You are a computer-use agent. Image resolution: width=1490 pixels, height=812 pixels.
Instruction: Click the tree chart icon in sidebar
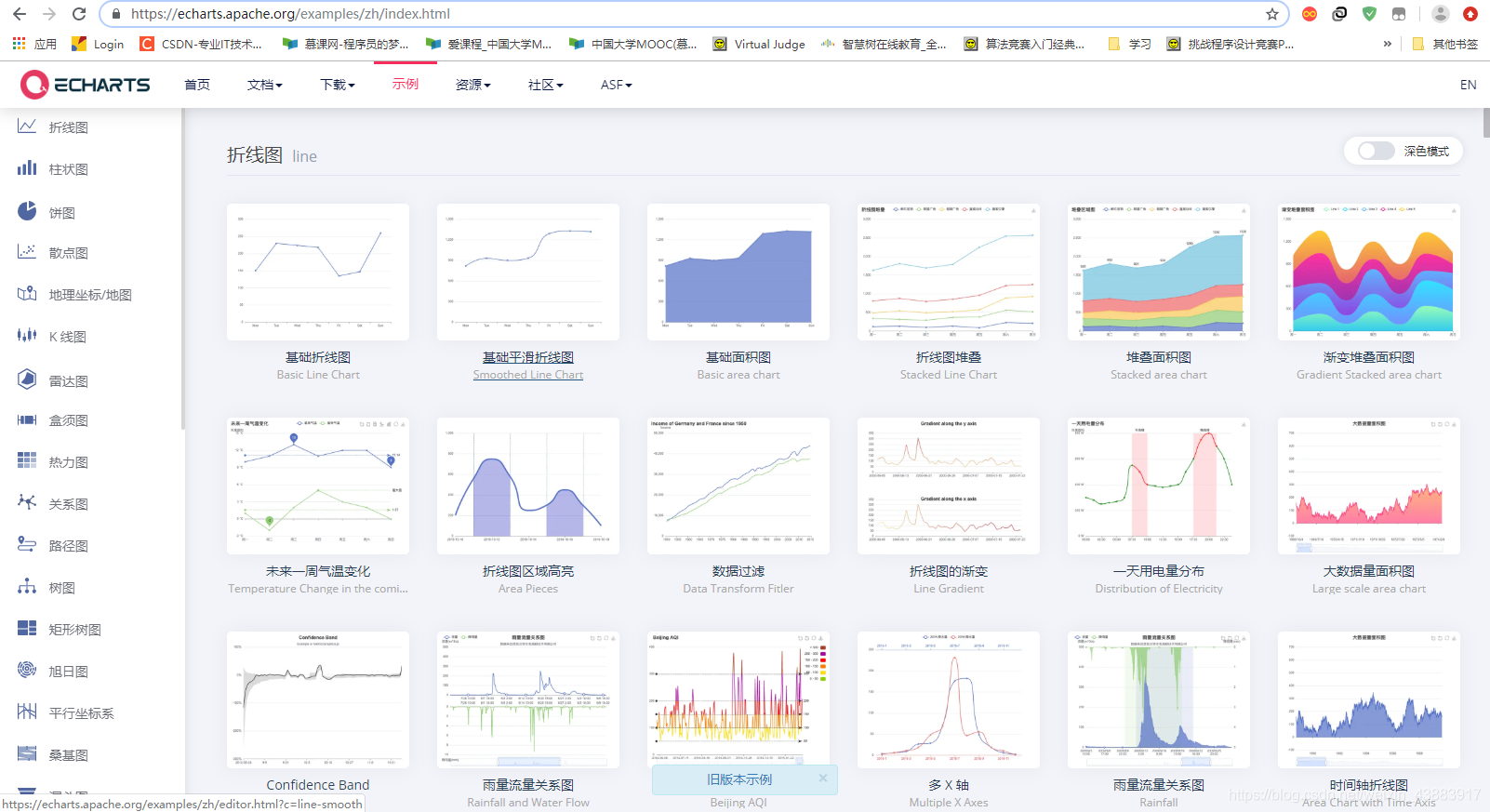coord(27,587)
